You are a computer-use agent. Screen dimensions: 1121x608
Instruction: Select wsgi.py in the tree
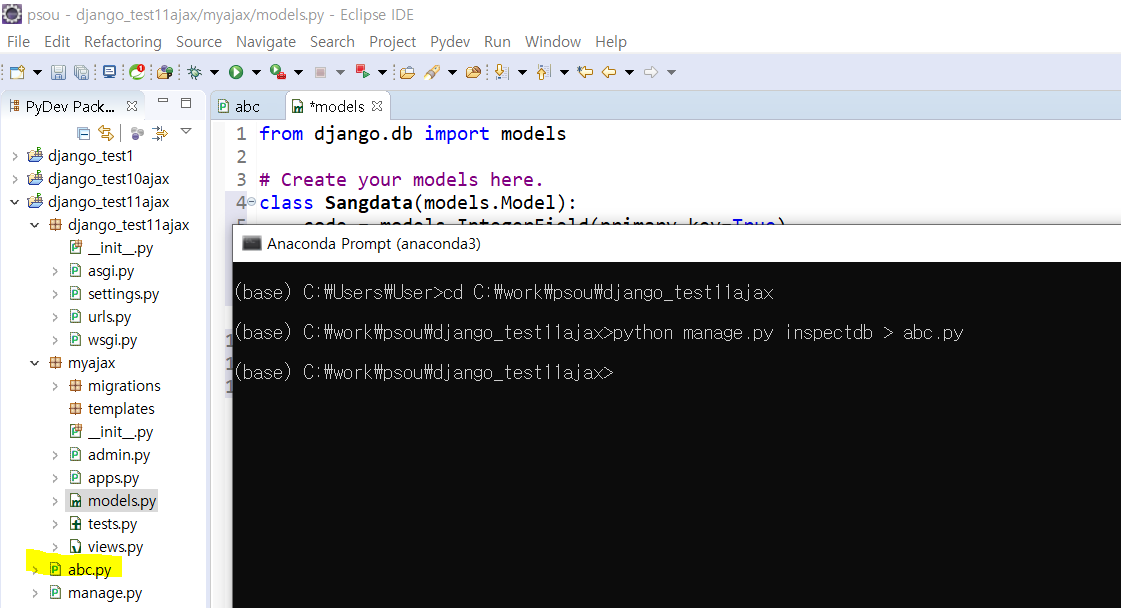[x=112, y=340]
